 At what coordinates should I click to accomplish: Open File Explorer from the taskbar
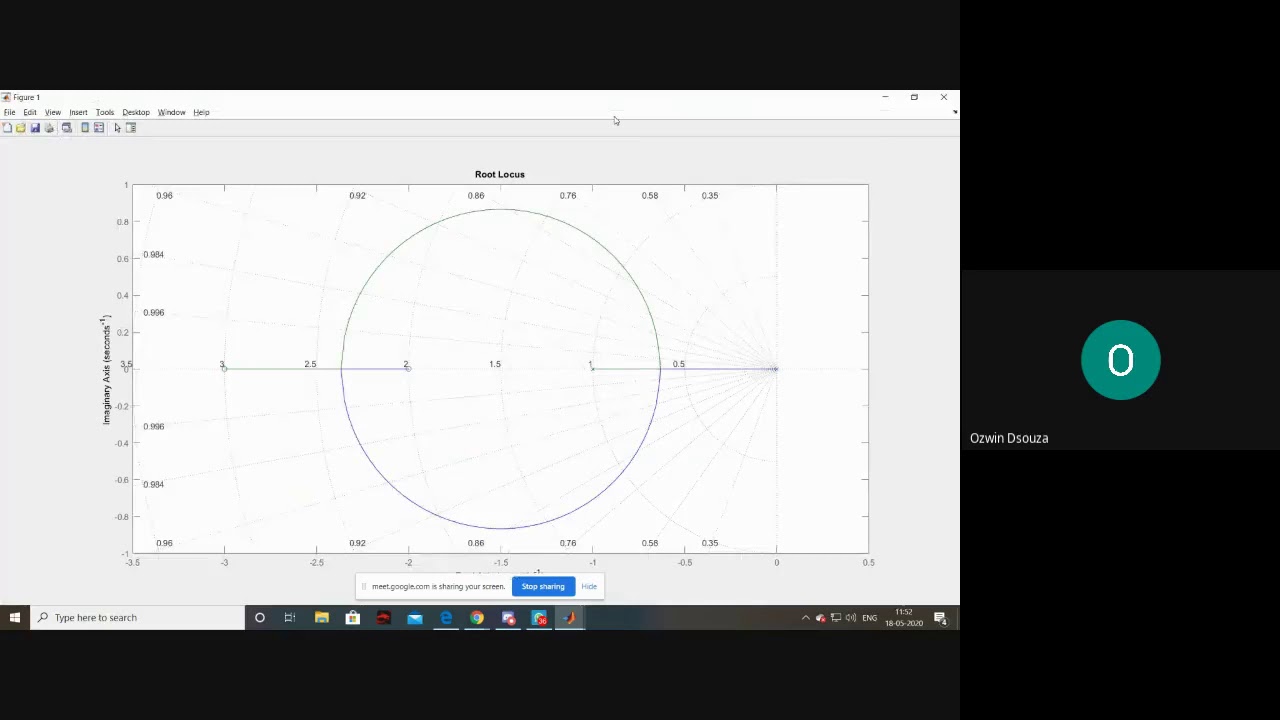coord(322,618)
